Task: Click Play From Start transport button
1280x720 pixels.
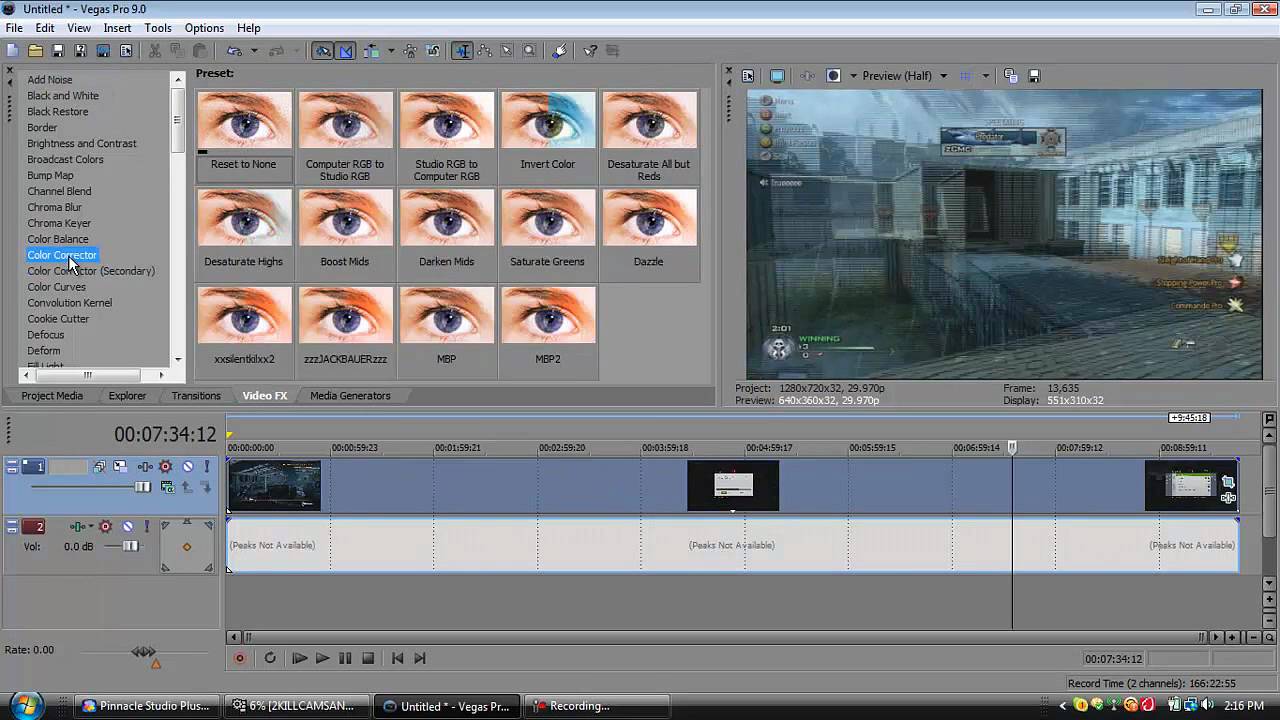Action: point(298,658)
